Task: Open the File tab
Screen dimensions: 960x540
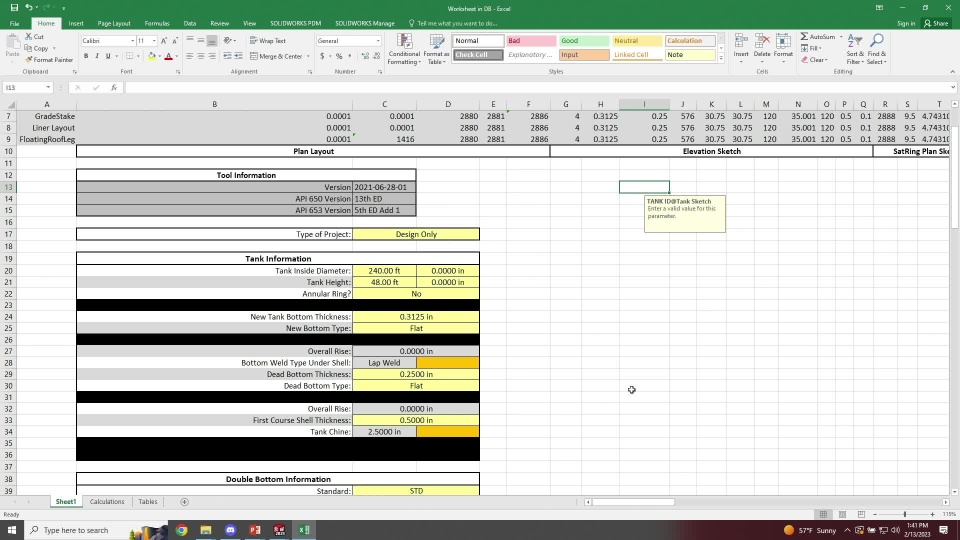Action: coord(14,23)
